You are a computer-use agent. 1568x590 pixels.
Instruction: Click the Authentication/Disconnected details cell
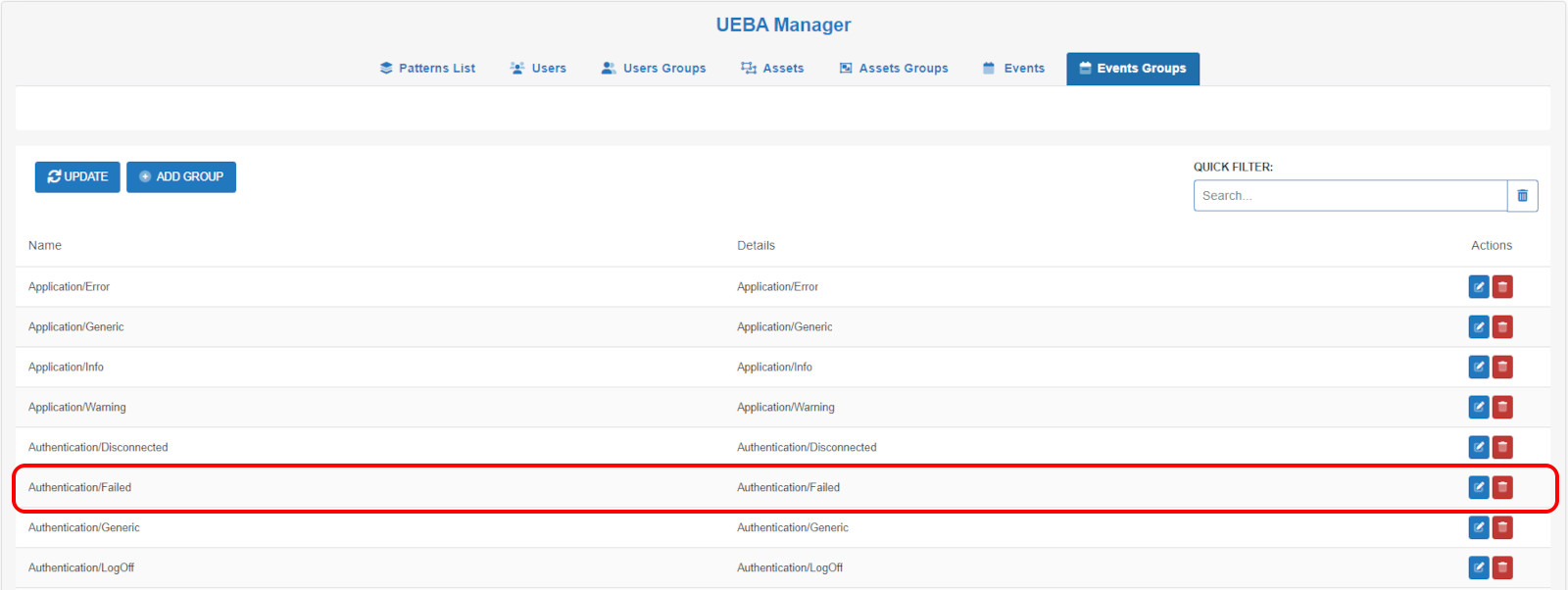click(x=807, y=448)
